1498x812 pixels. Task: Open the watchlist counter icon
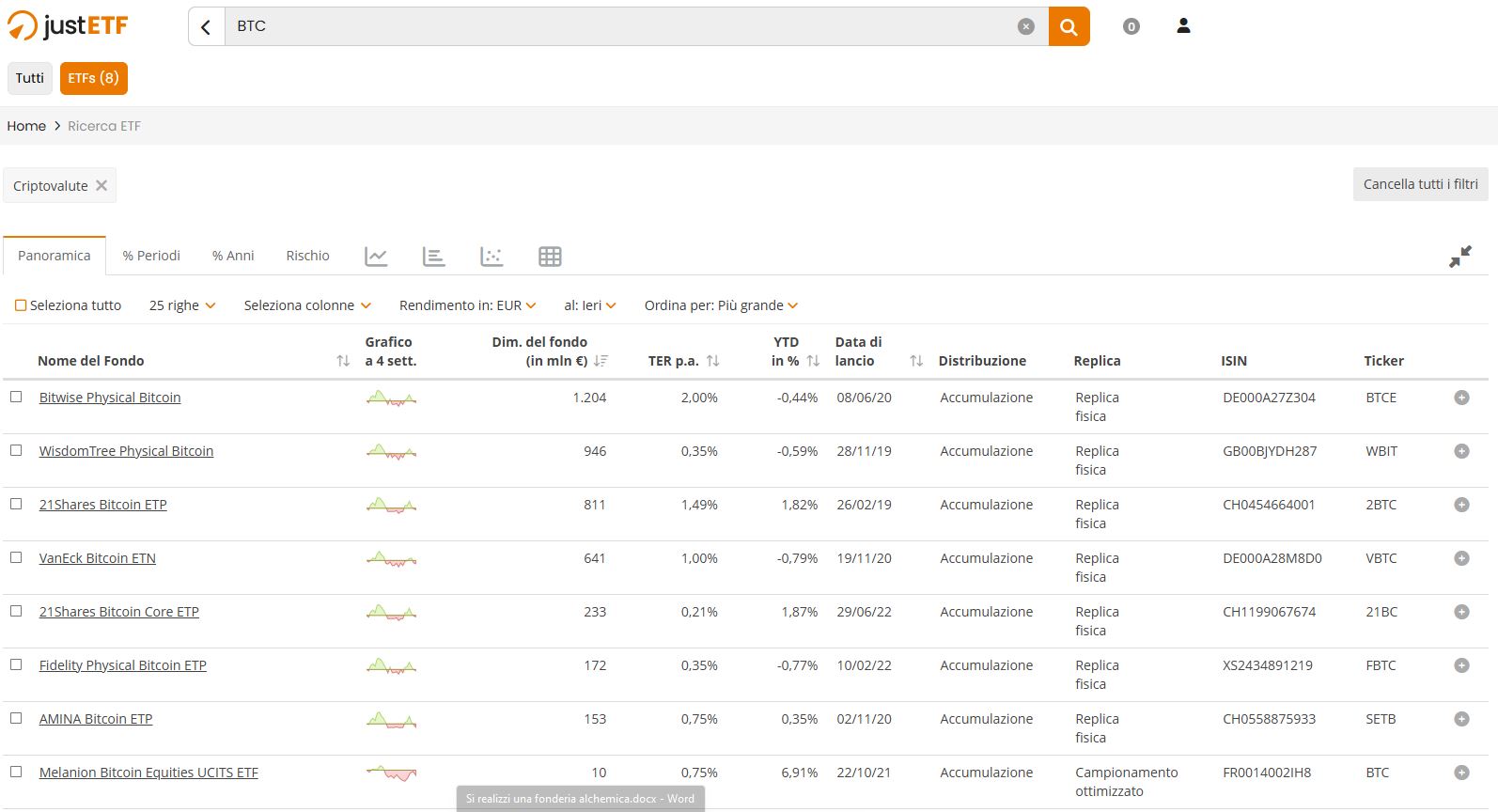coord(1131,26)
